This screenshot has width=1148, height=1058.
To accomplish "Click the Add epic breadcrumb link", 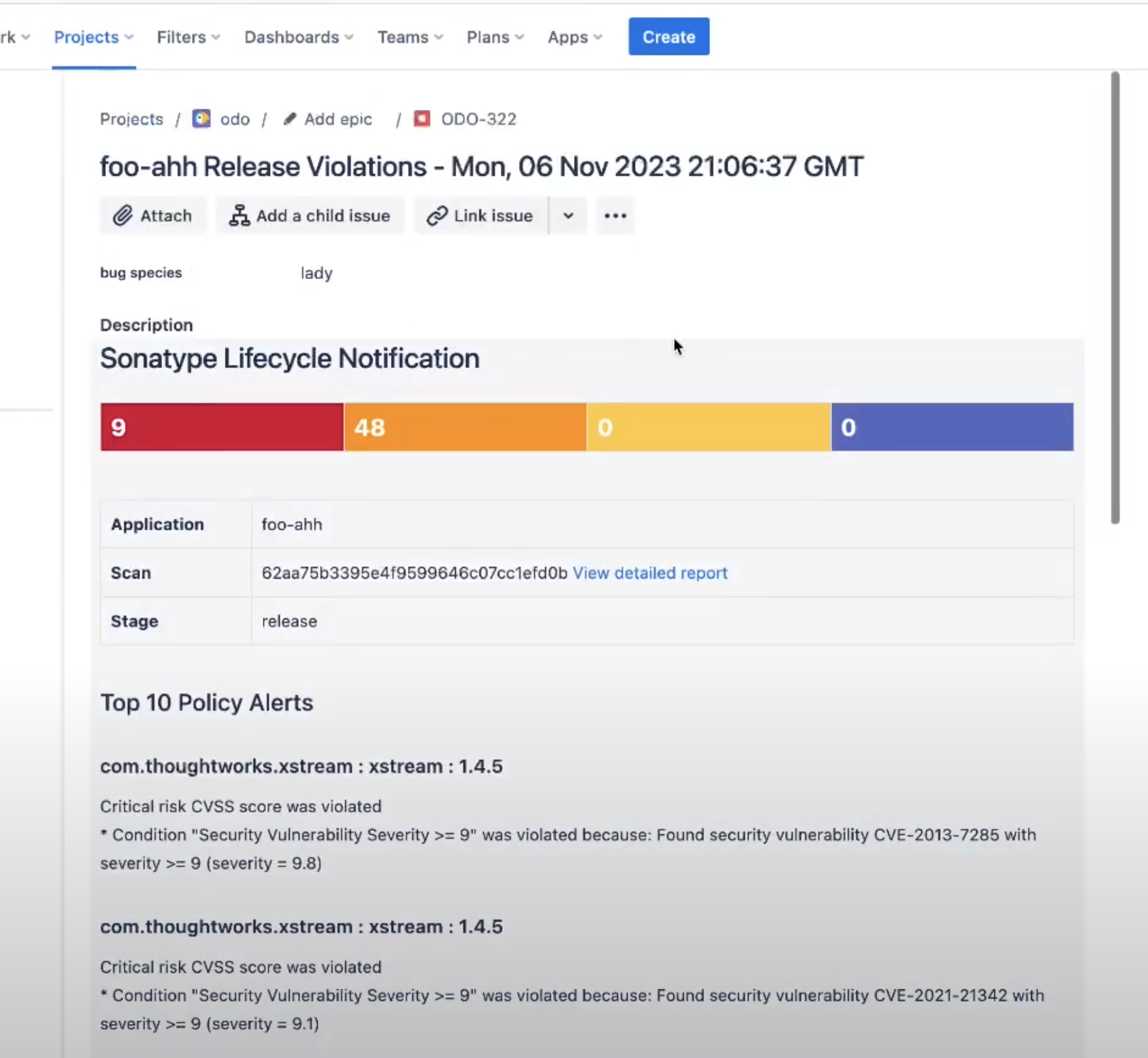I will point(338,119).
